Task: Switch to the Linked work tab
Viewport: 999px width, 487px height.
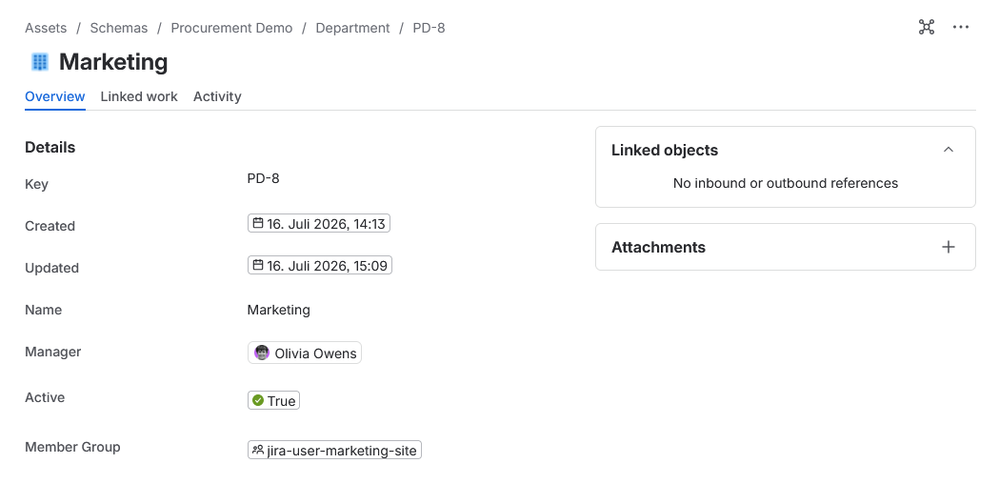Action: 139,97
